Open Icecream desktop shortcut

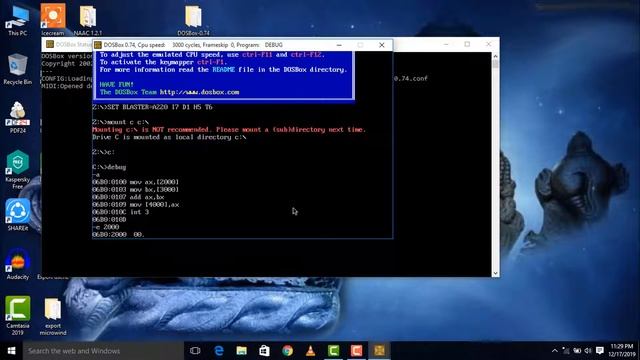[53, 20]
